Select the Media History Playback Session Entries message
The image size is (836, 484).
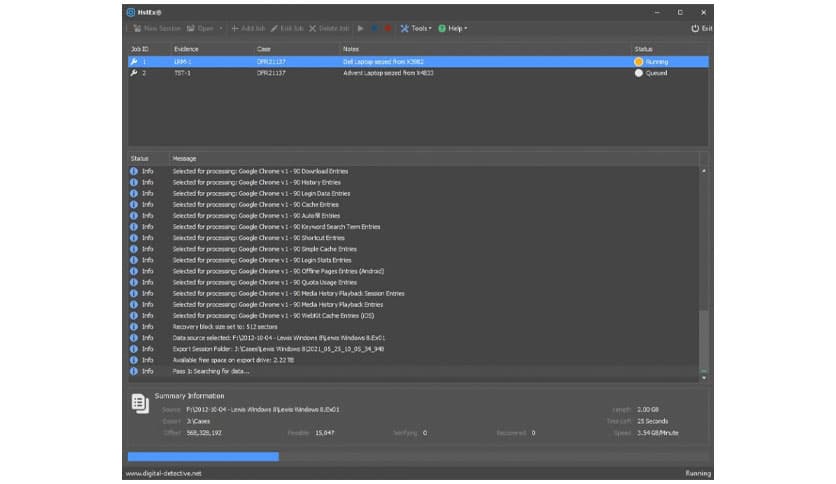(x=288, y=294)
